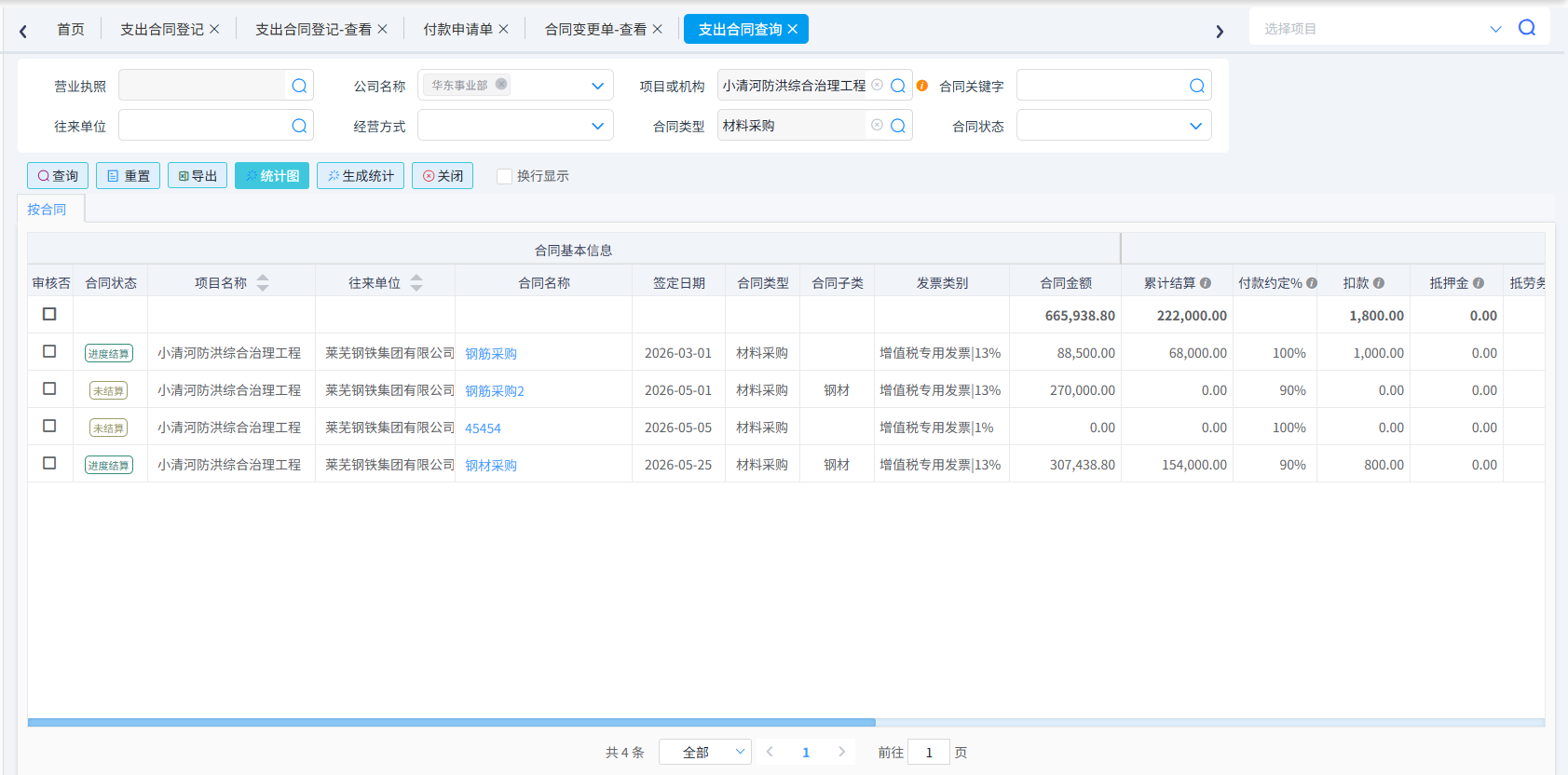The width and height of the screenshot is (1568, 775).
Task: Click the 导出 button
Action: [x=198, y=176]
